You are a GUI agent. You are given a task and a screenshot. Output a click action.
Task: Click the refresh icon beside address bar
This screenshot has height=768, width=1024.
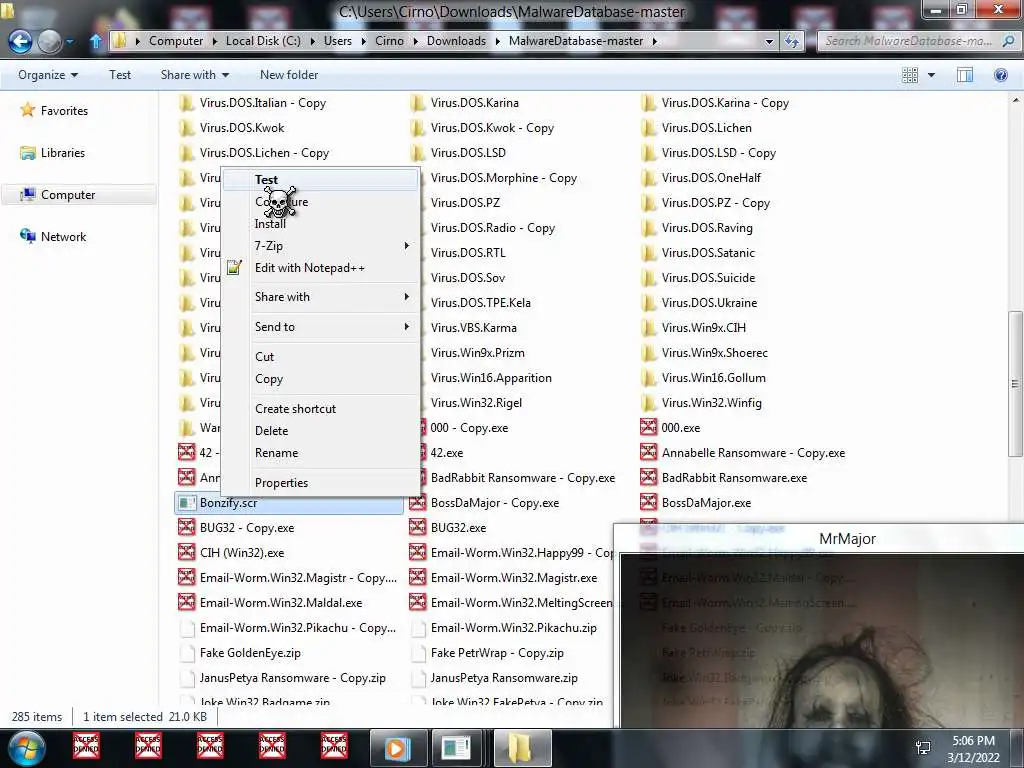click(792, 41)
